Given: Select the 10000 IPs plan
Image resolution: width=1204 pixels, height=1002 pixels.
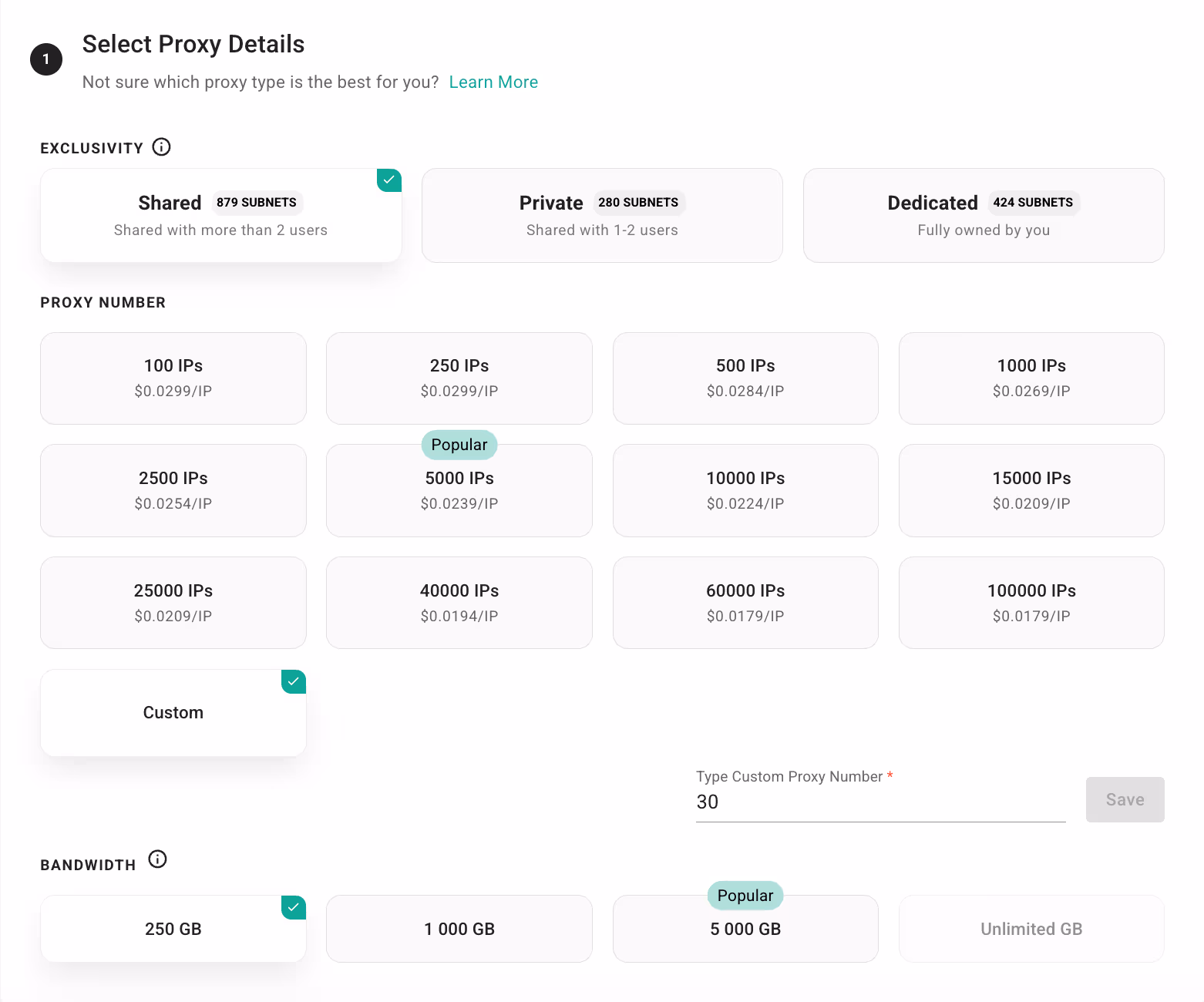Looking at the screenshot, I should [x=745, y=490].
